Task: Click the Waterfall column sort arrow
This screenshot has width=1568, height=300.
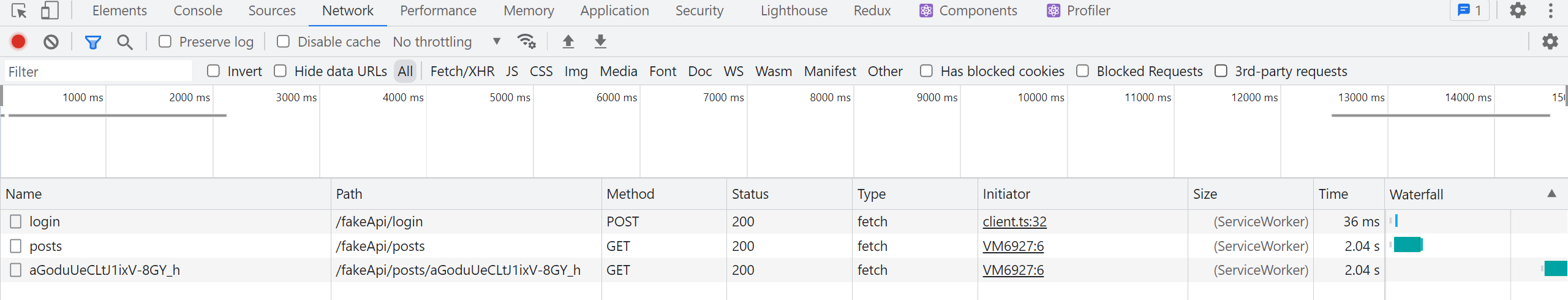Action: pyautogui.click(x=1551, y=194)
